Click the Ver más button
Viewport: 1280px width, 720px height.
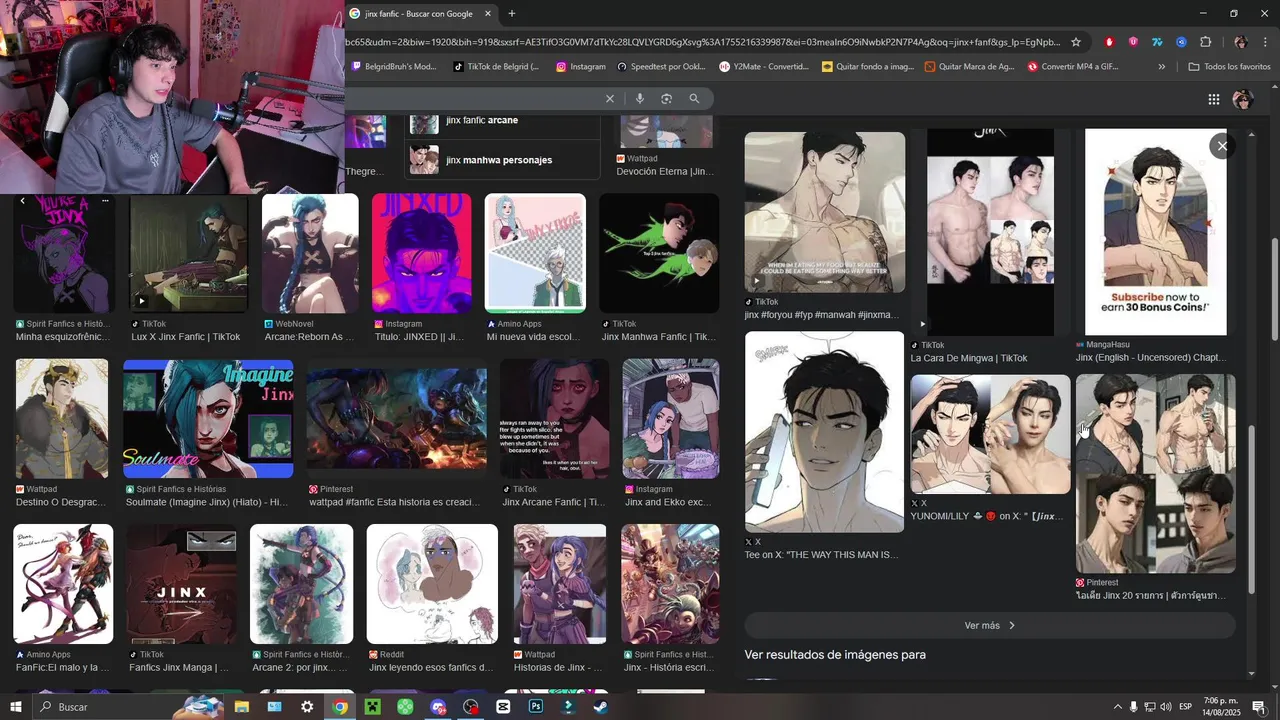pyautogui.click(x=990, y=625)
